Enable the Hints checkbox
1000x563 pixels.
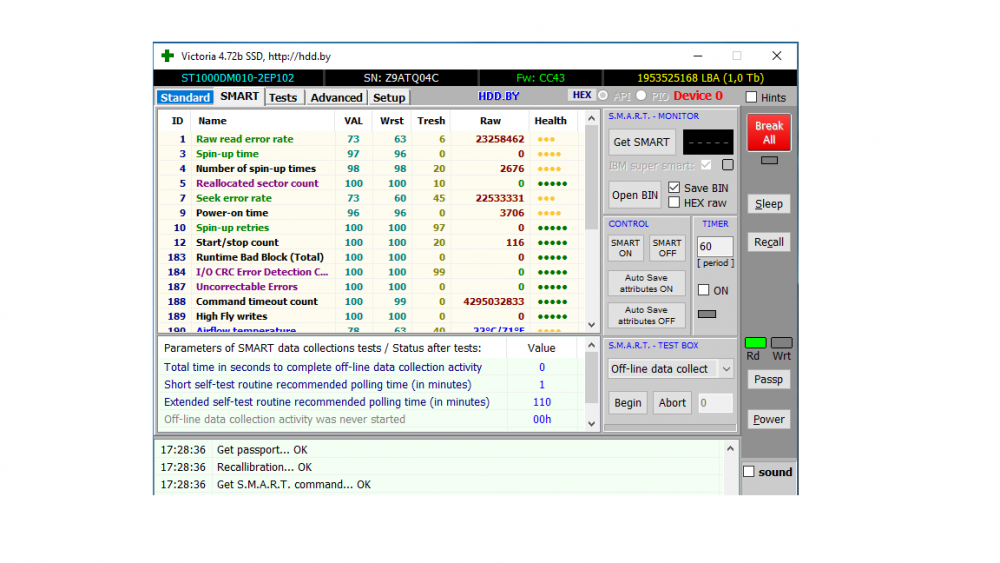pos(752,97)
